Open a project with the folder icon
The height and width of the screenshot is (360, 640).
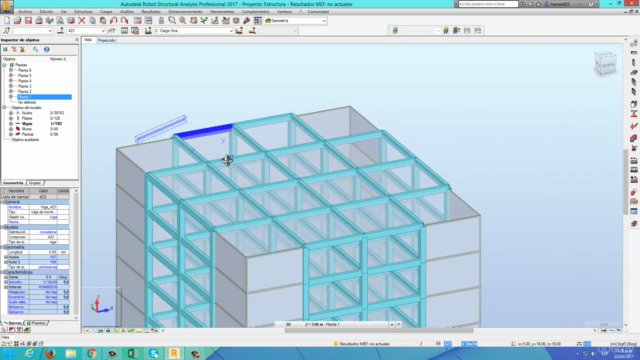[x=18, y=20]
